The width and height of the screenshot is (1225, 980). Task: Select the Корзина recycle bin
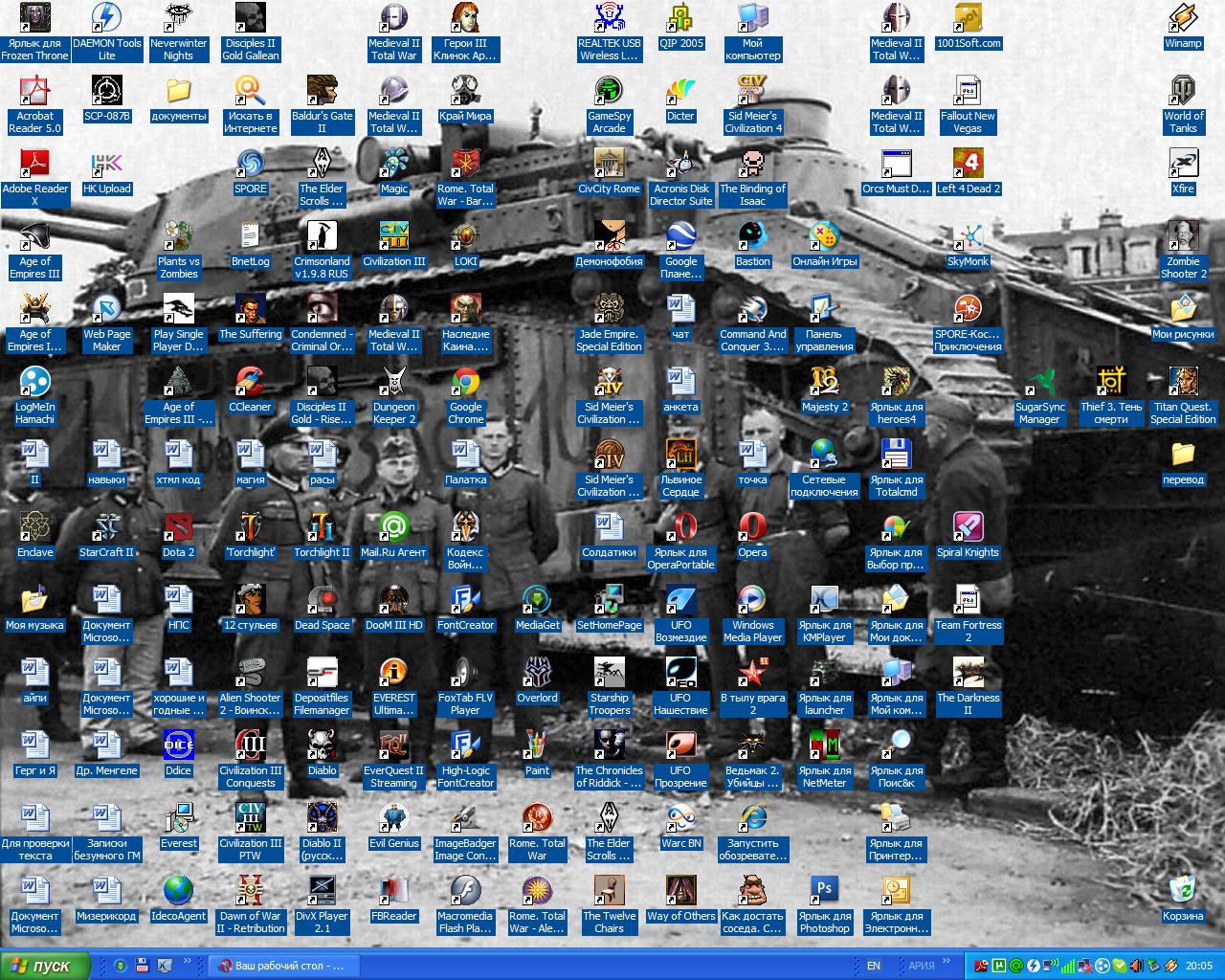[1183, 899]
